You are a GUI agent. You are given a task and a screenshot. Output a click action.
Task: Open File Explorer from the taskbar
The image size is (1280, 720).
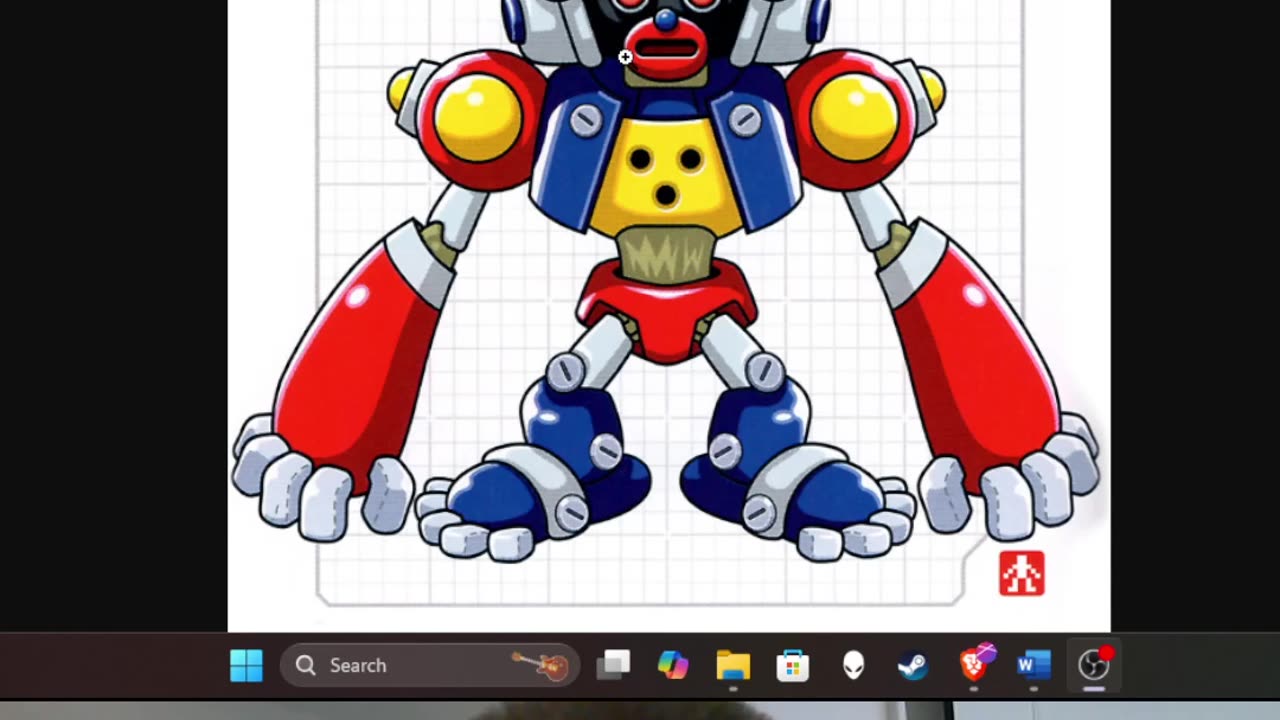[x=733, y=665]
